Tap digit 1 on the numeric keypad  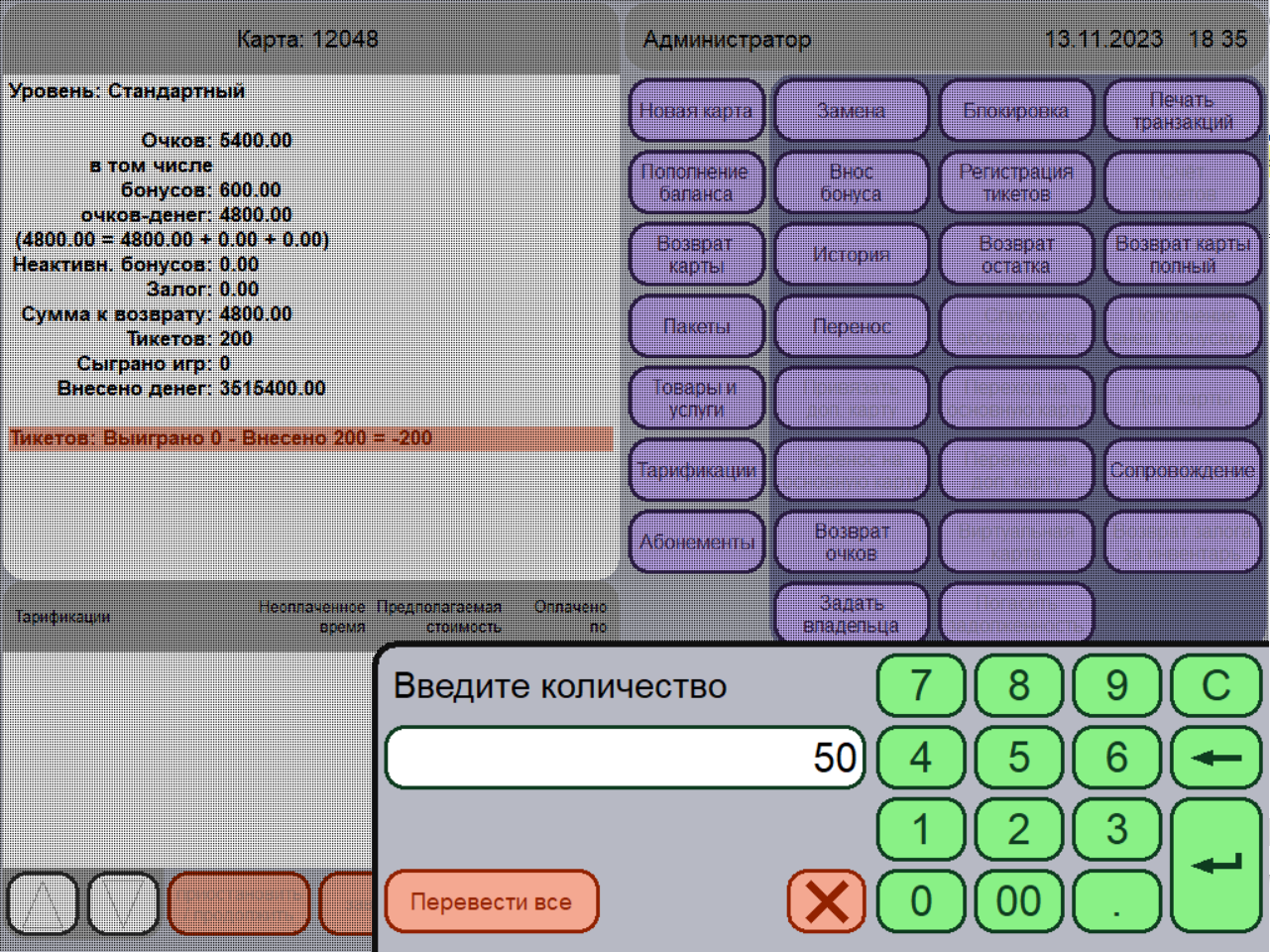pyautogui.click(x=921, y=829)
